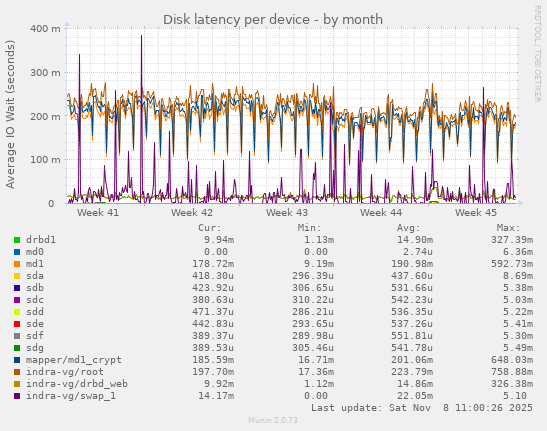Click the 'Munin 2.0.73' footer text
Viewport: 547px width, 431px height.
click(273, 420)
